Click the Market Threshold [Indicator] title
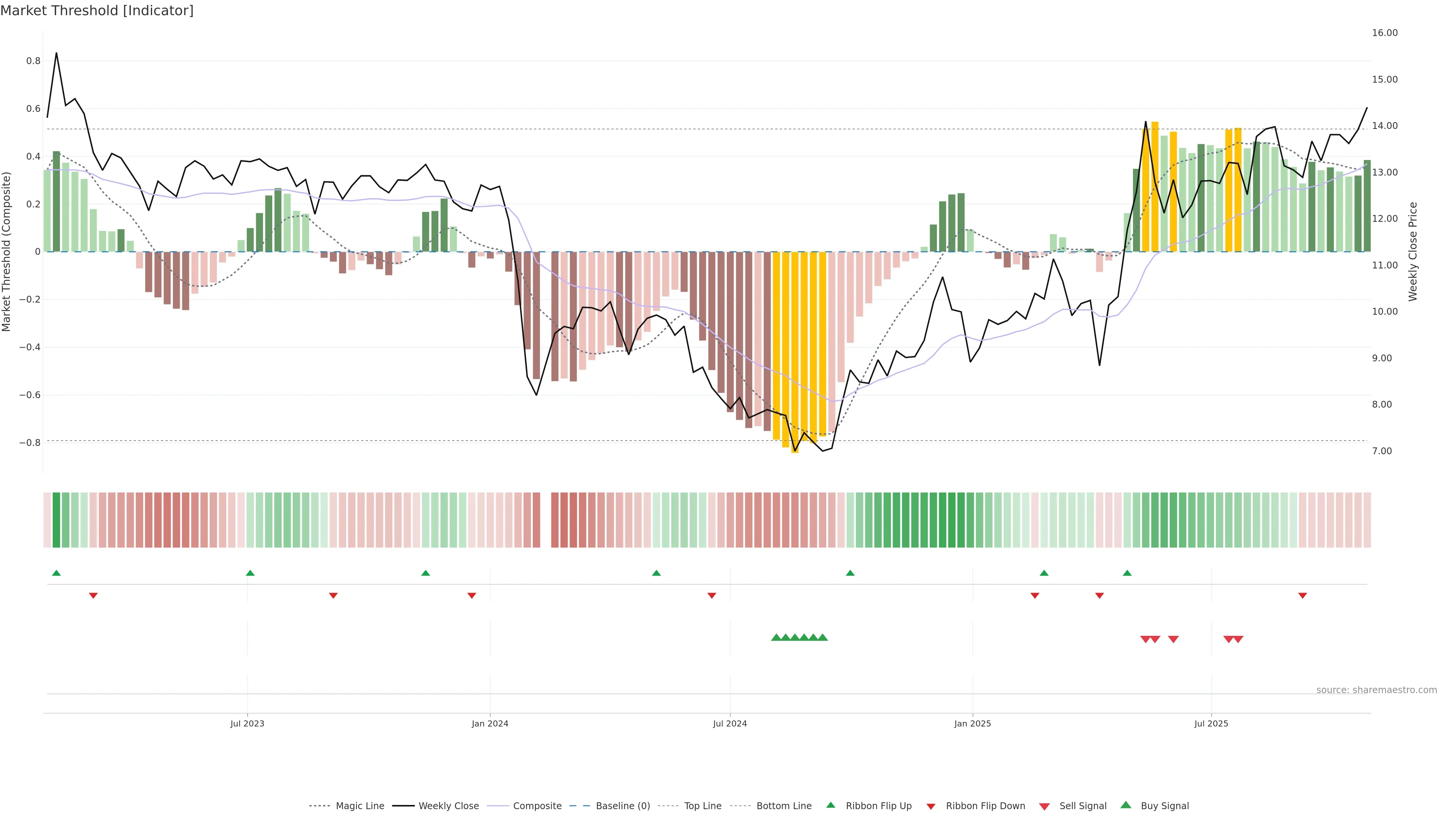The width and height of the screenshot is (1456, 819). click(97, 11)
